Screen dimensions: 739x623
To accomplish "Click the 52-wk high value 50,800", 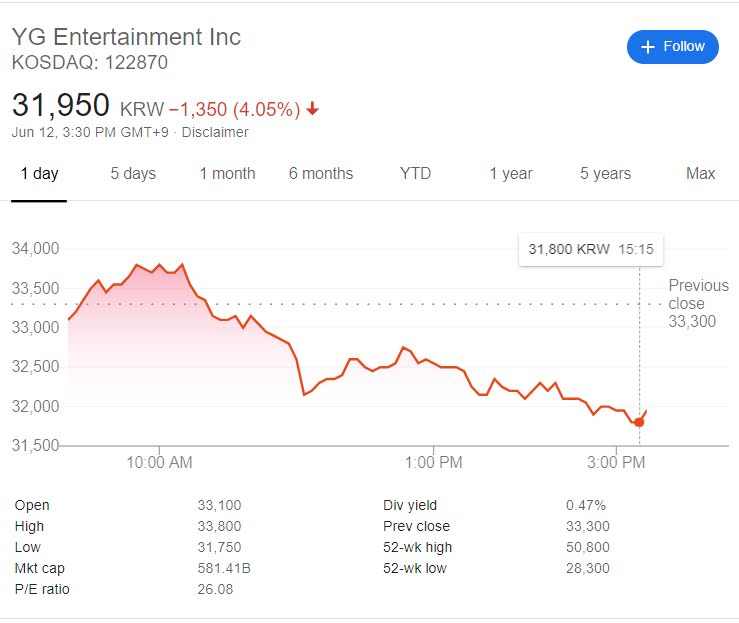I will coord(587,547).
